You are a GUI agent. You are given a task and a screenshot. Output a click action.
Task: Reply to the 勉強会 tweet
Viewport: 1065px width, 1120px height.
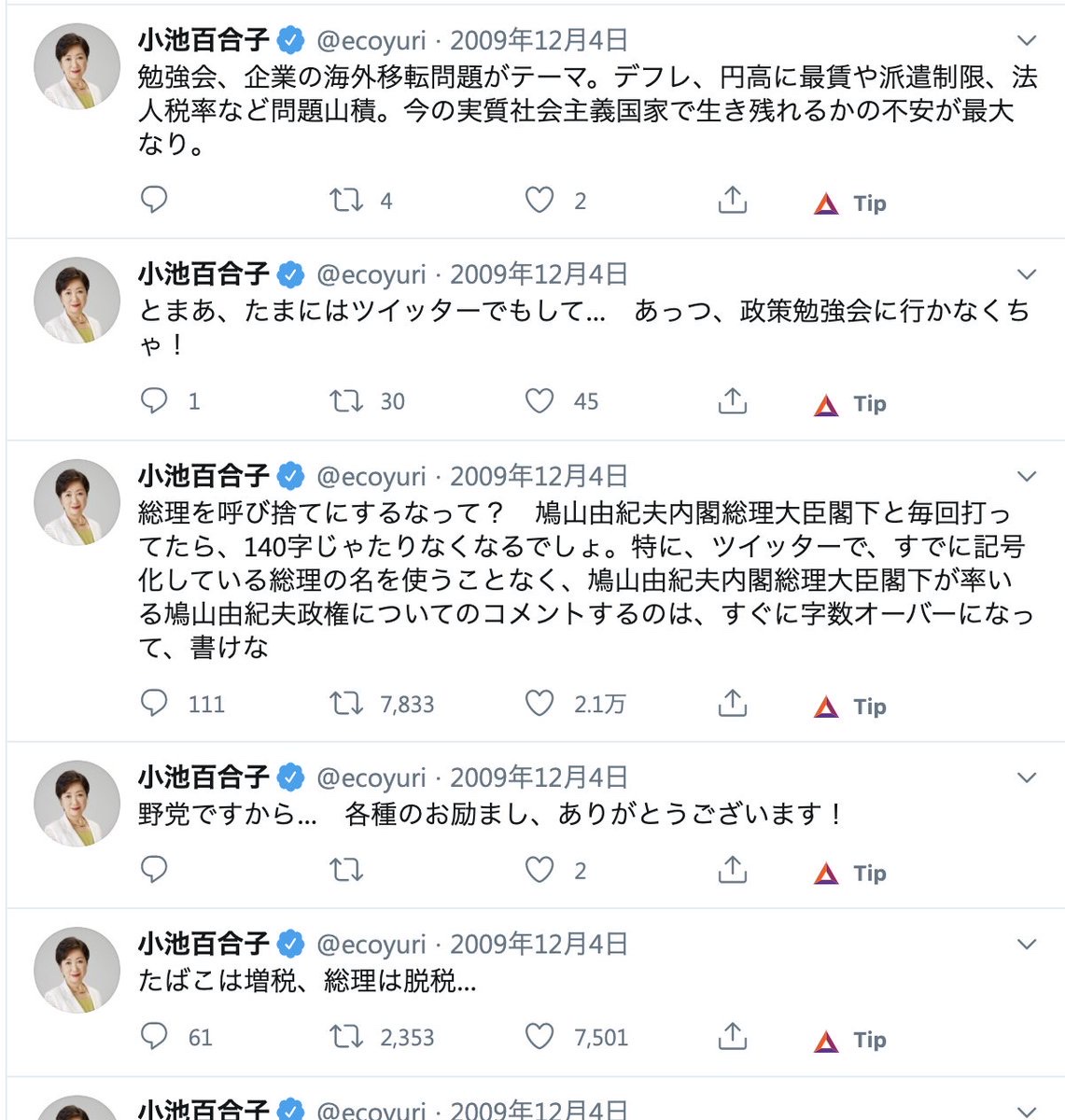154,200
